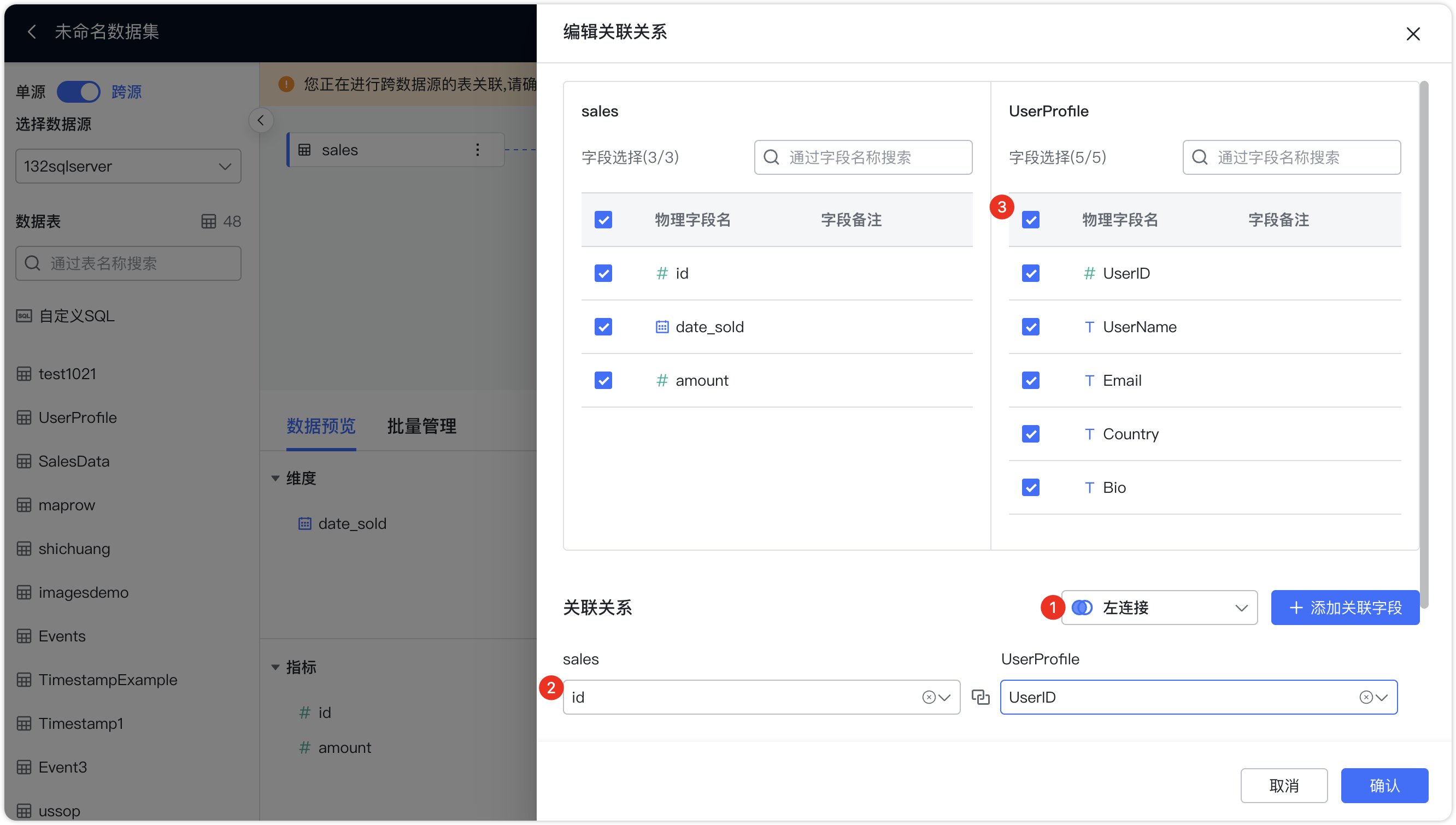Click the Timestamp1 table icon
Viewport: 1456px width, 825px height.
tap(24, 723)
